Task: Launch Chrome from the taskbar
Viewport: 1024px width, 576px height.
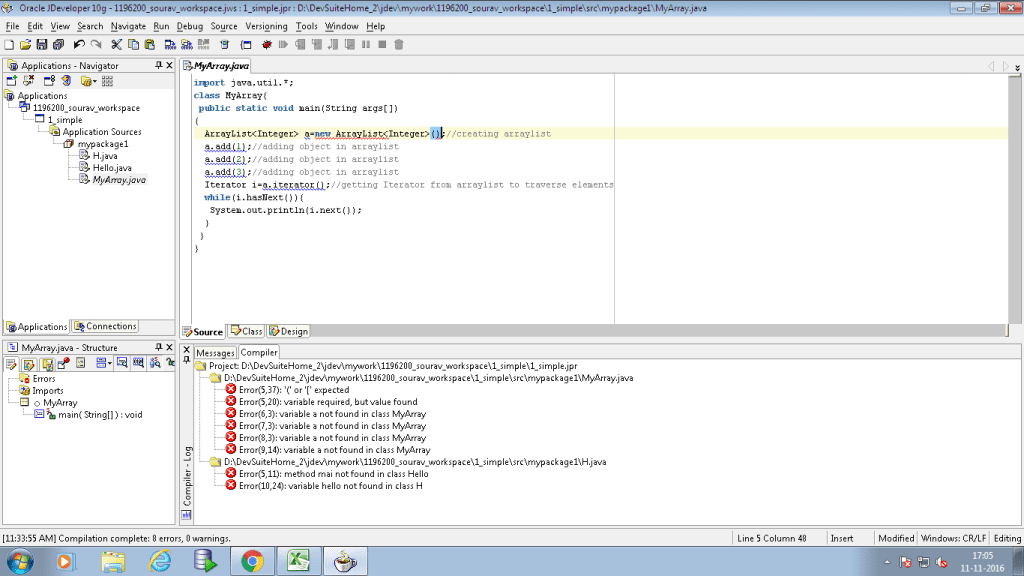Action: click(x=251, y=560)
